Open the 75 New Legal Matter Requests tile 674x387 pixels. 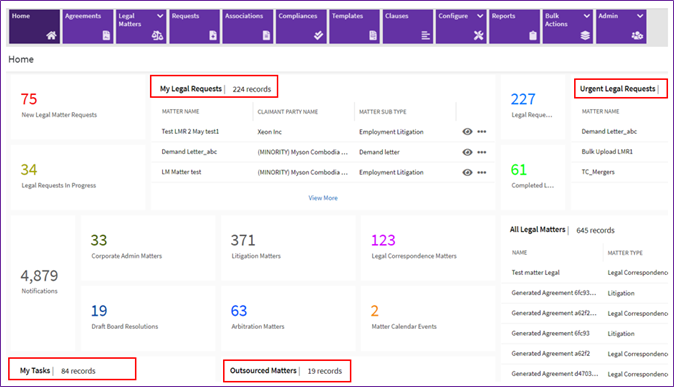coord(78,106)
